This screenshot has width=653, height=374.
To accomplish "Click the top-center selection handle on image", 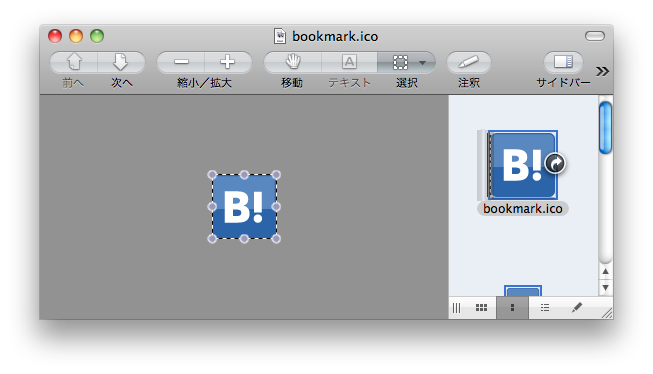I will click(x=244, y=175).
